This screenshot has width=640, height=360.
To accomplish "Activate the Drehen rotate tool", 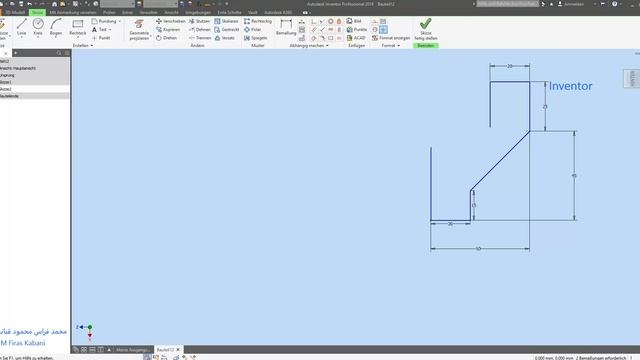I will (166, 38).
